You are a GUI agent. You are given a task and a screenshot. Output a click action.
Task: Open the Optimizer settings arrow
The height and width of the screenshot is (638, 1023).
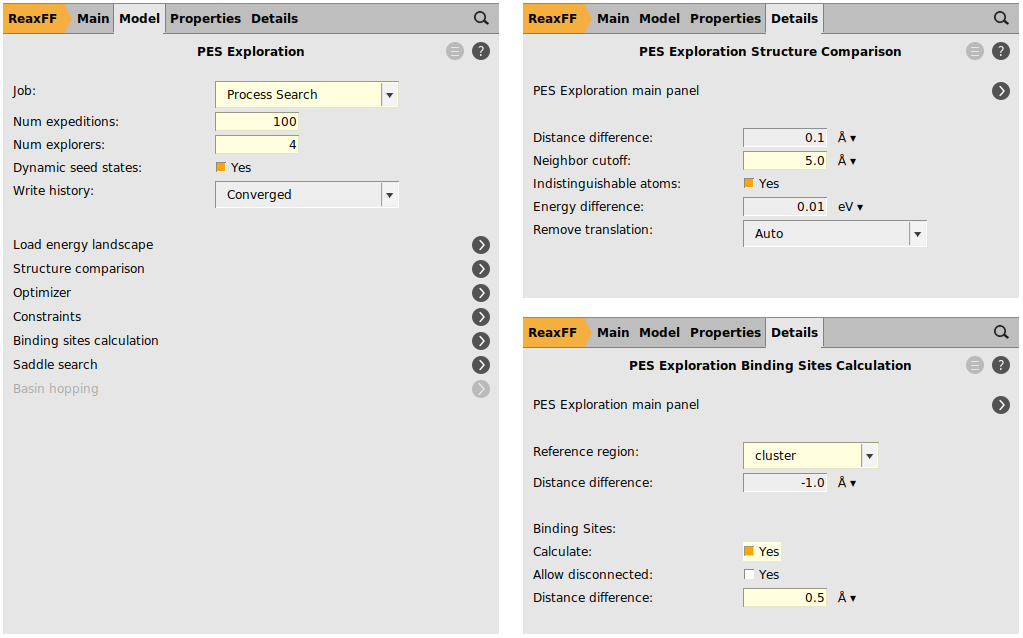[x=481, y=293]
